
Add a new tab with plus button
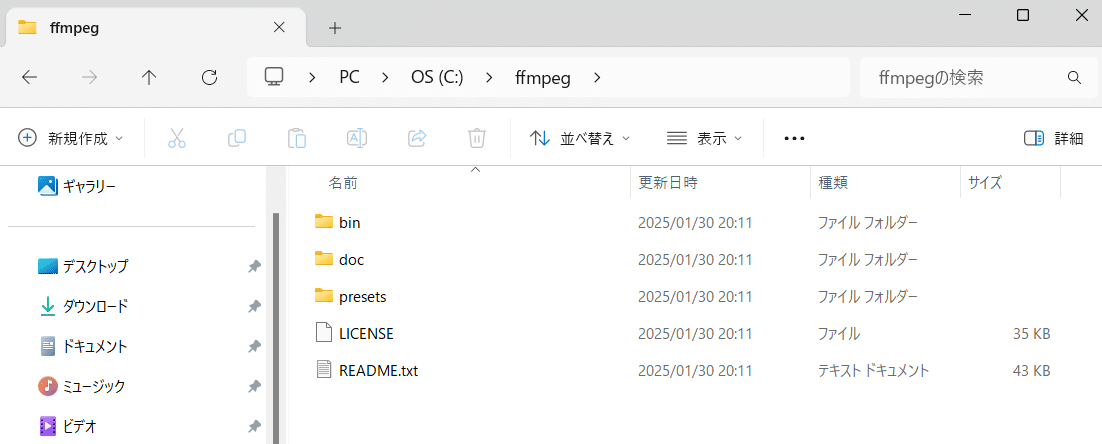tap(335, 28)
